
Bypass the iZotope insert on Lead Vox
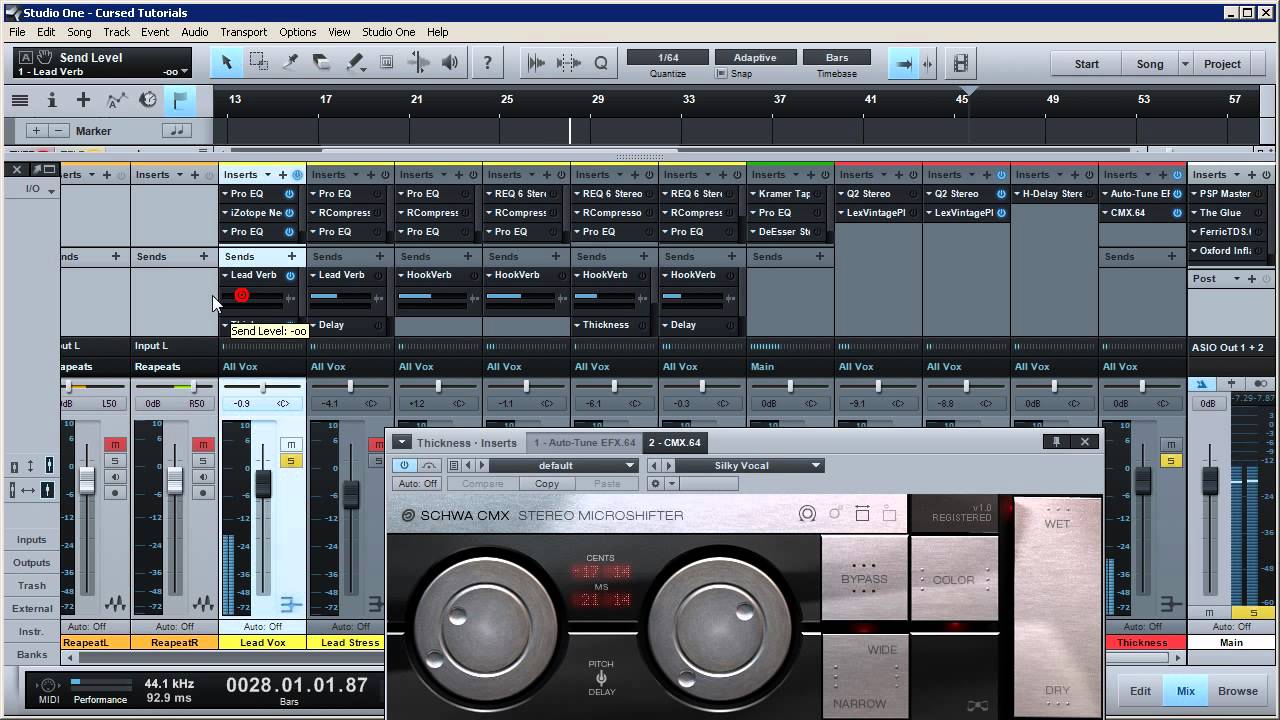pyautogui.click(x=289, y=213)
